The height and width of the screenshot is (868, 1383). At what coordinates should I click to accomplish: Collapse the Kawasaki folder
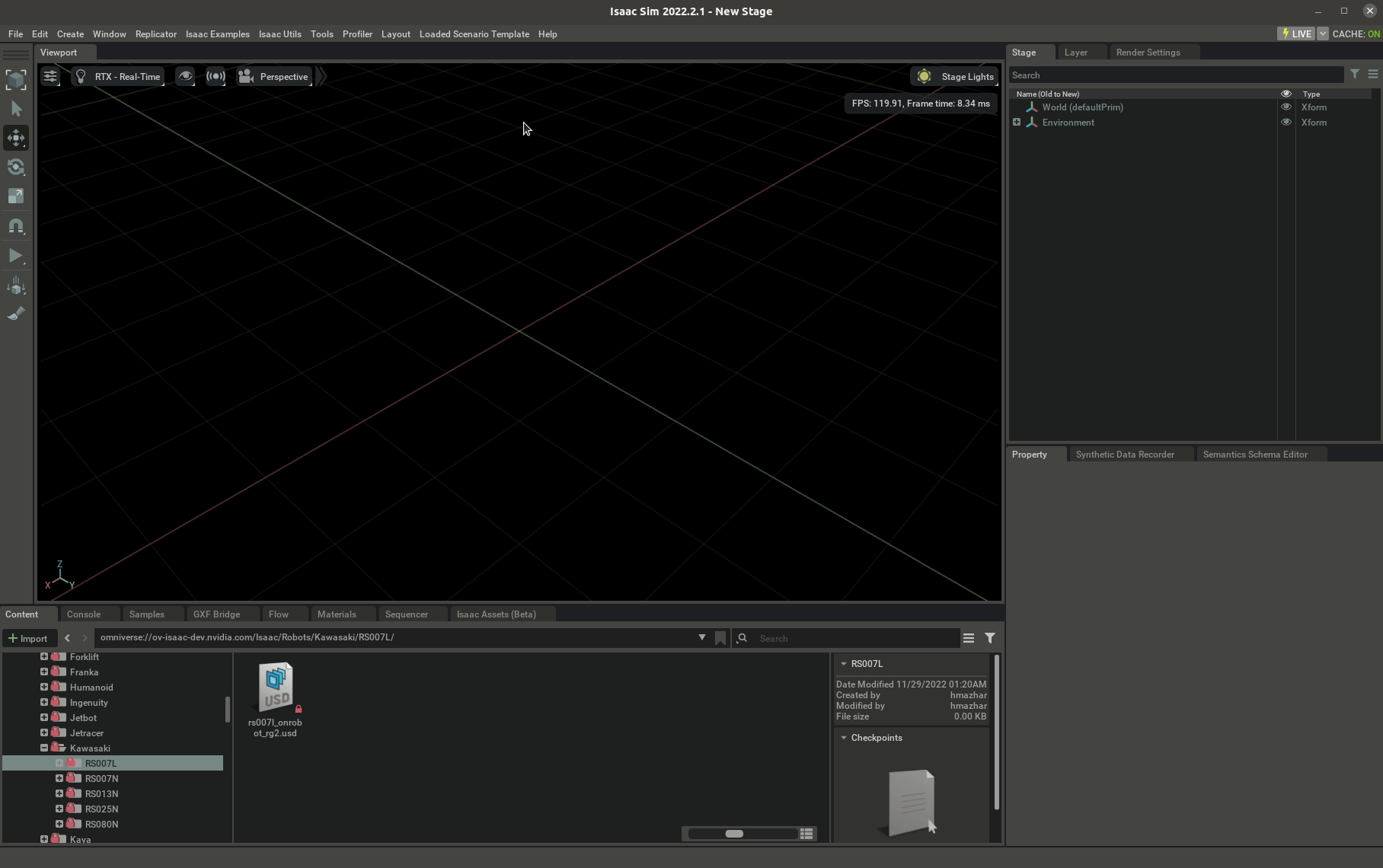(43, 748)
